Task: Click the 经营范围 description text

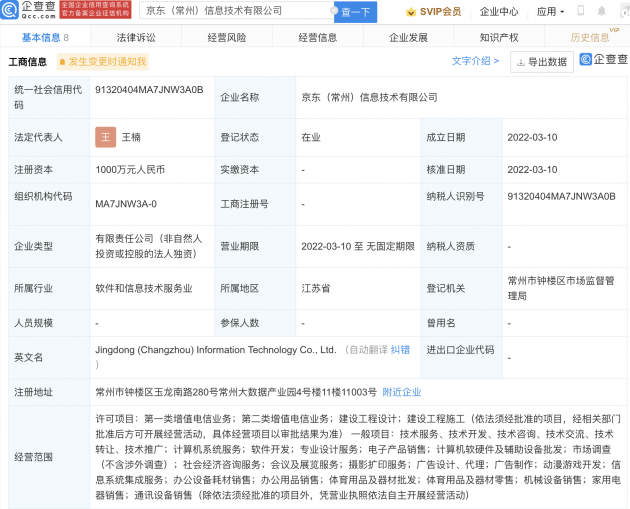Action: [x=358, y=457]
